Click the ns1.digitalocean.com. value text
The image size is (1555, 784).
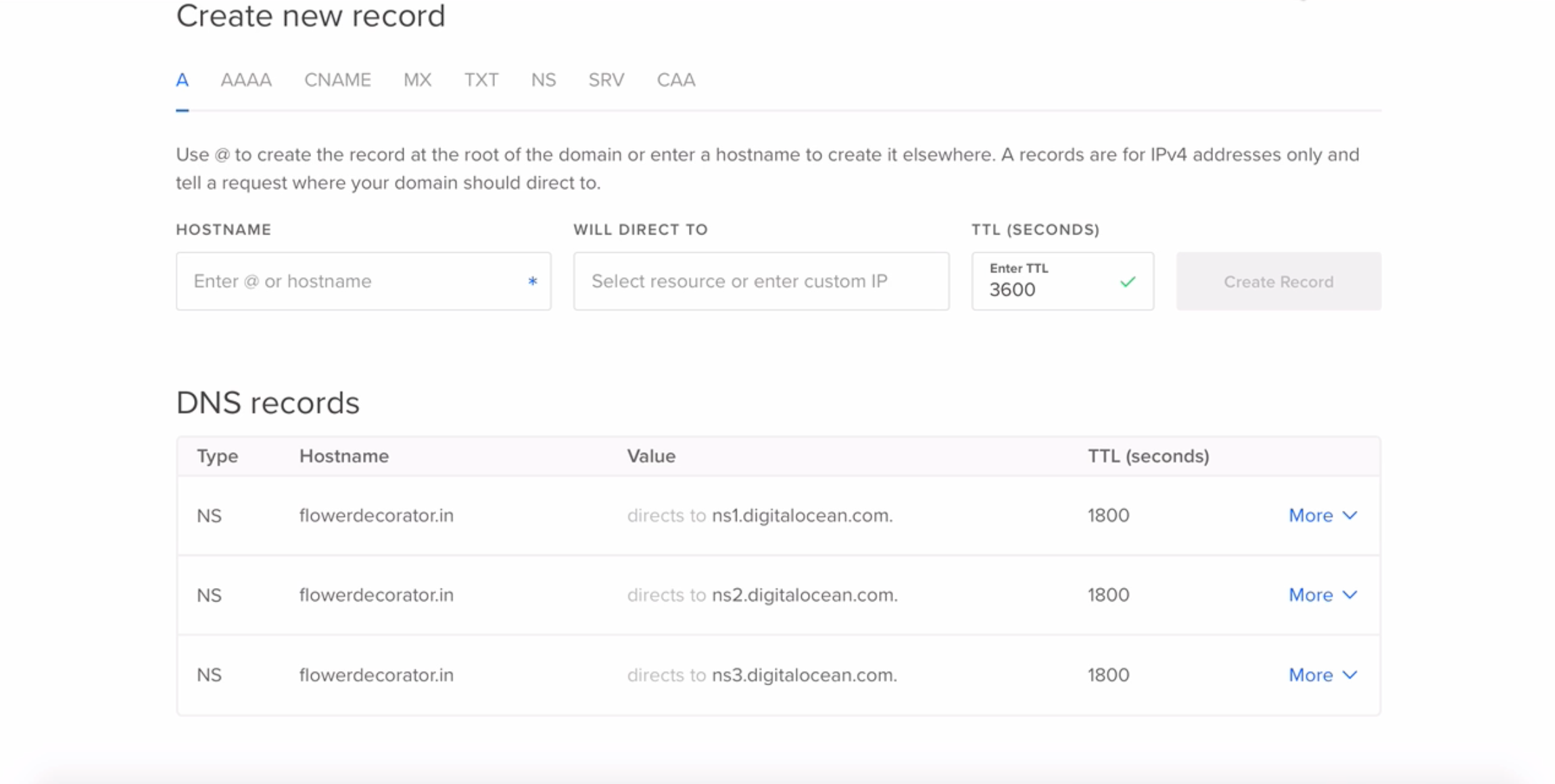802,516
